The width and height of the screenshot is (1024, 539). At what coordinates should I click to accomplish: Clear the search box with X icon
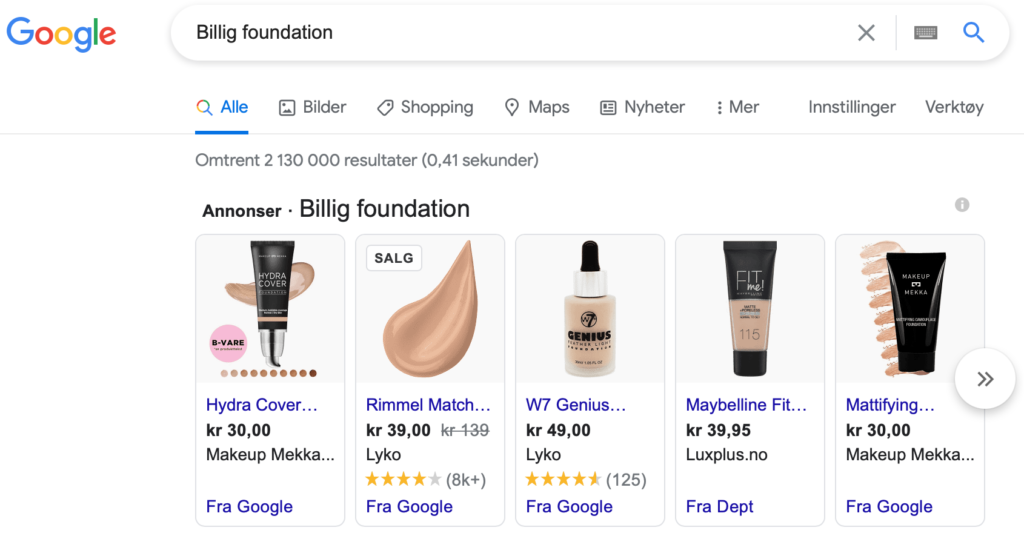point(866,33)
